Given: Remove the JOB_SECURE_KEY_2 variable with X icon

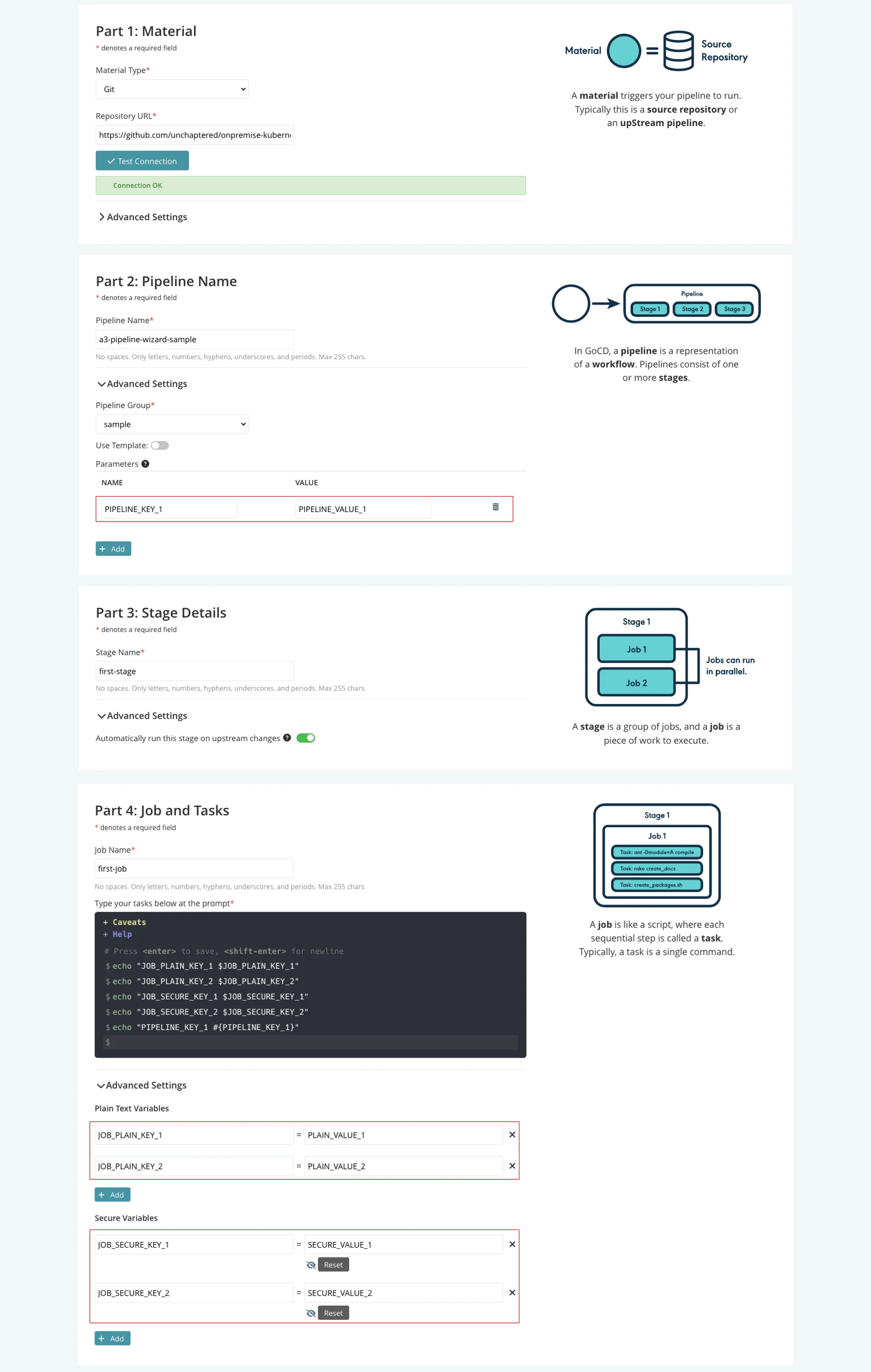Looking at the screenshot, I should coord(512,1292).
